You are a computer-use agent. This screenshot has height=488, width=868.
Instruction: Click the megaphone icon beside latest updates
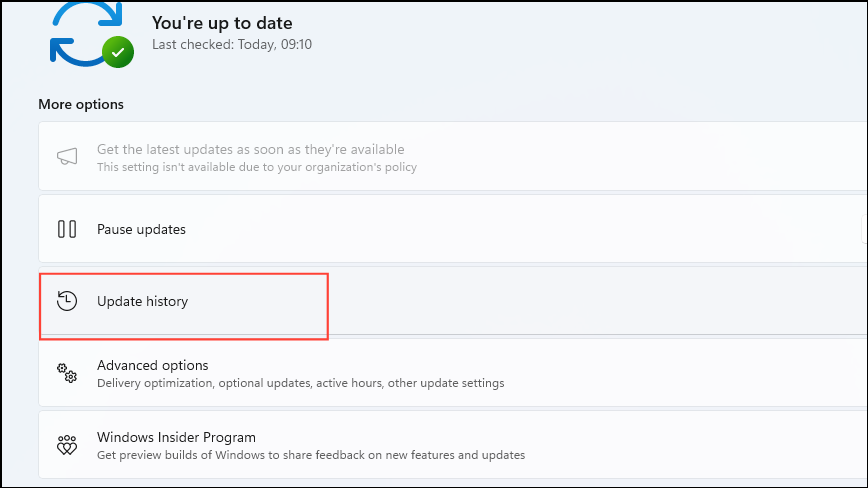coord(67,157)
